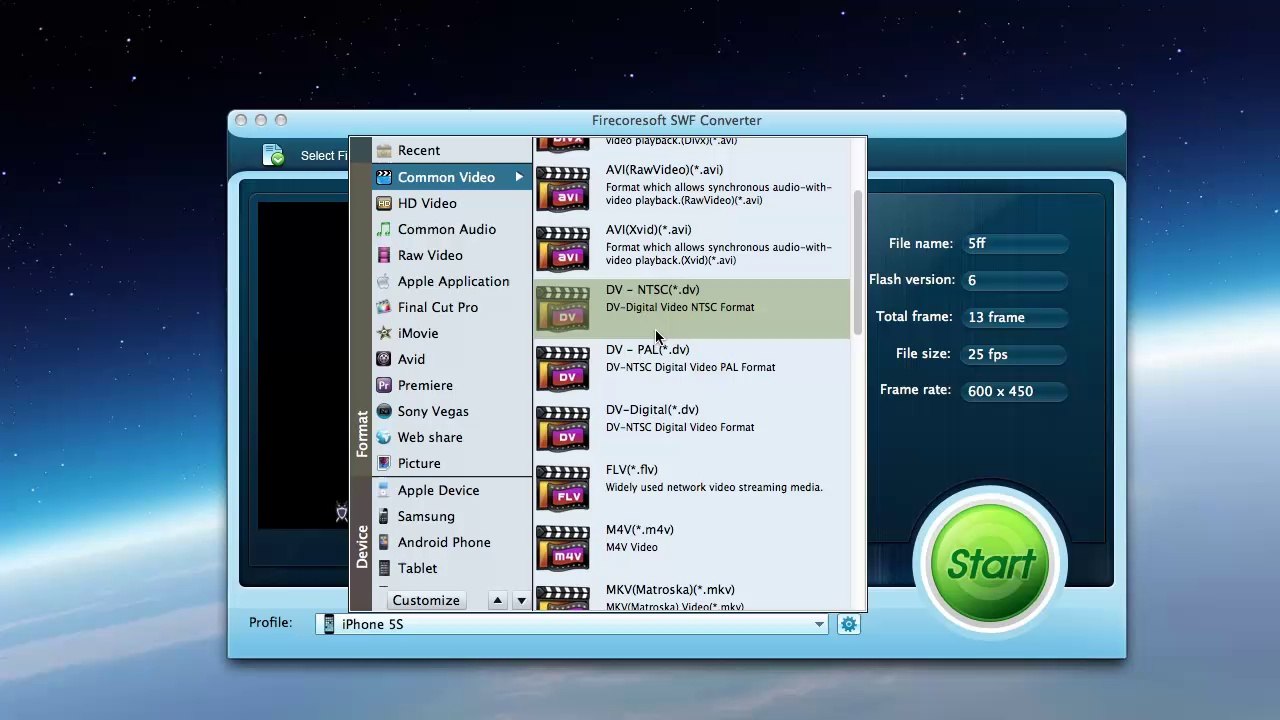Click the M4V clapperboard icon
This screenshot has width=1280, height=720.
point(563,549)
